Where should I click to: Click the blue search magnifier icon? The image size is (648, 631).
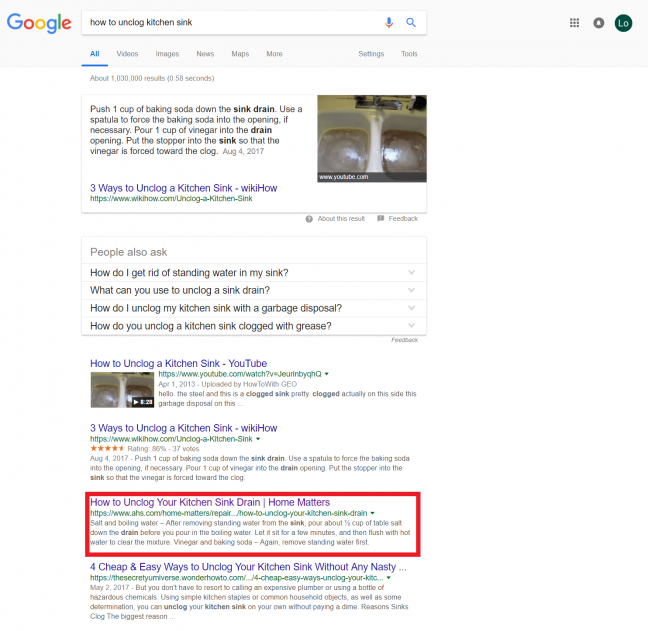(x=411, y=22)
